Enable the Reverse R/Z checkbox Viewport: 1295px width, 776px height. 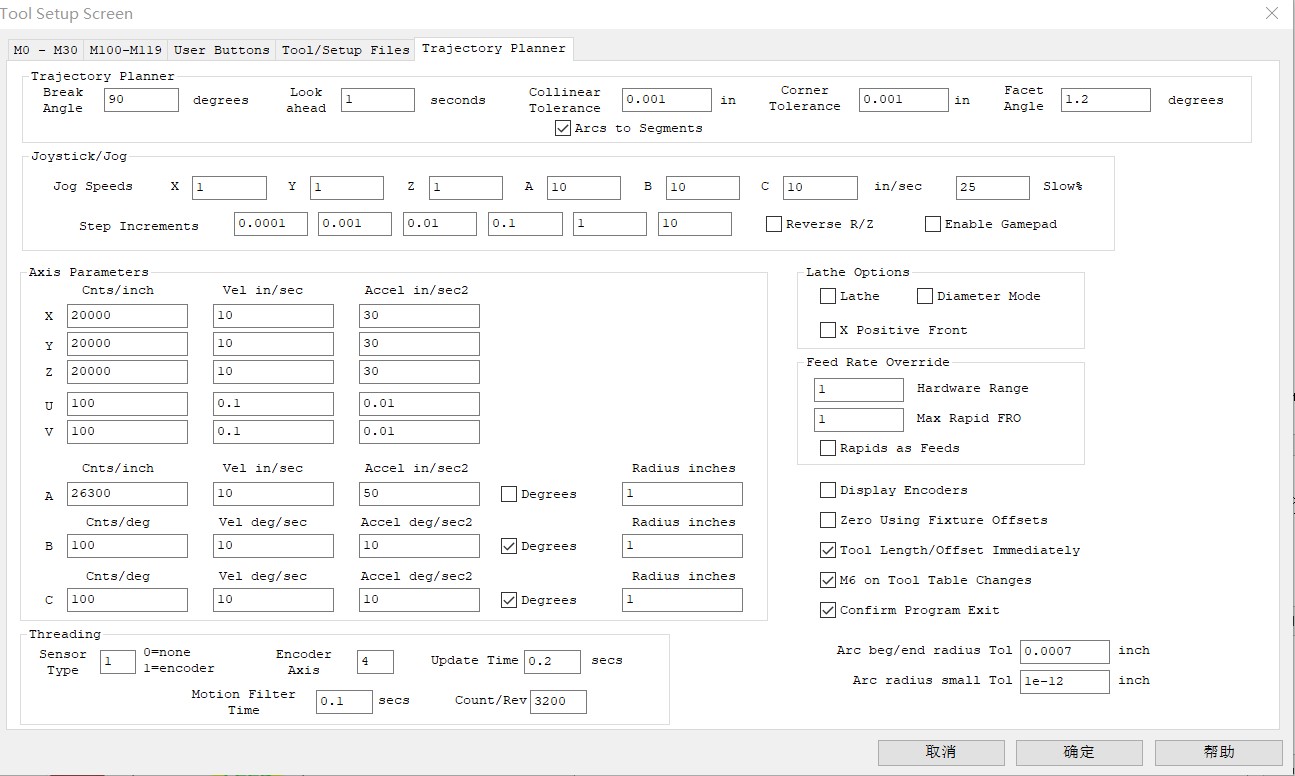tap(774, 224)
